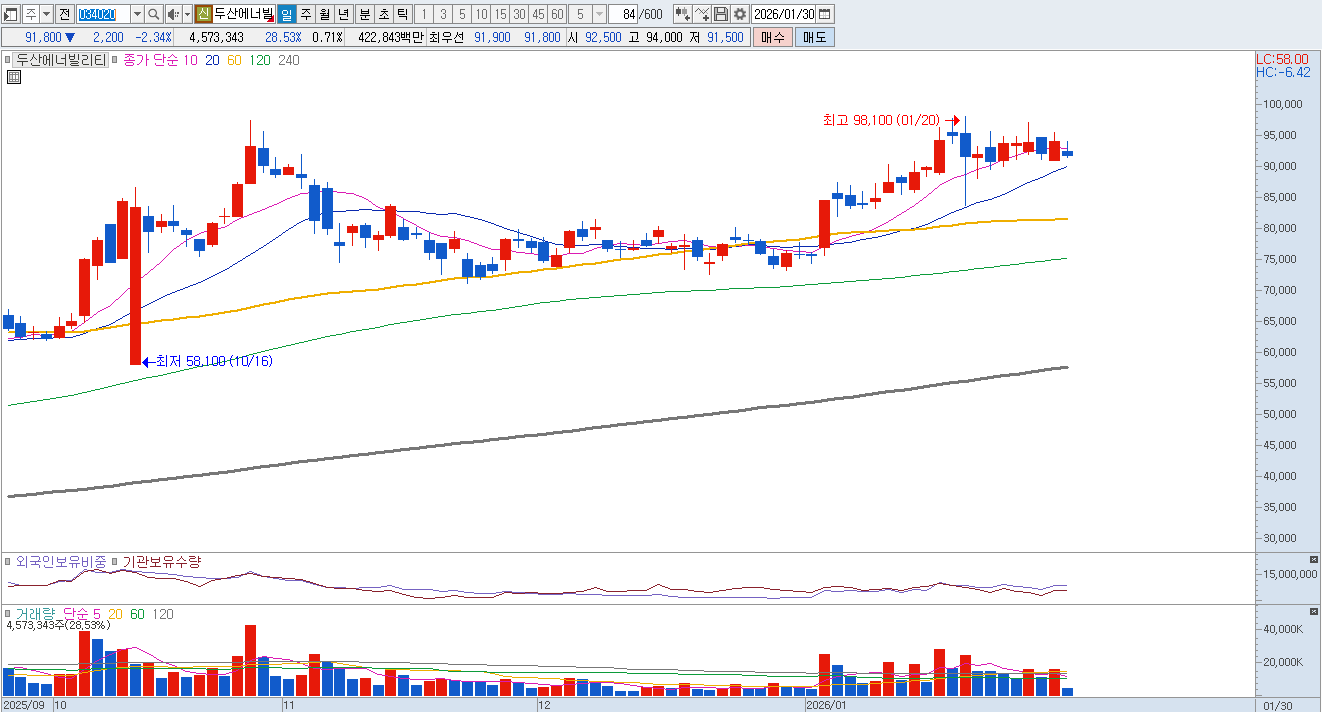
Task: Click the grid table icon below stock name
Action: [x=14, y=77]
